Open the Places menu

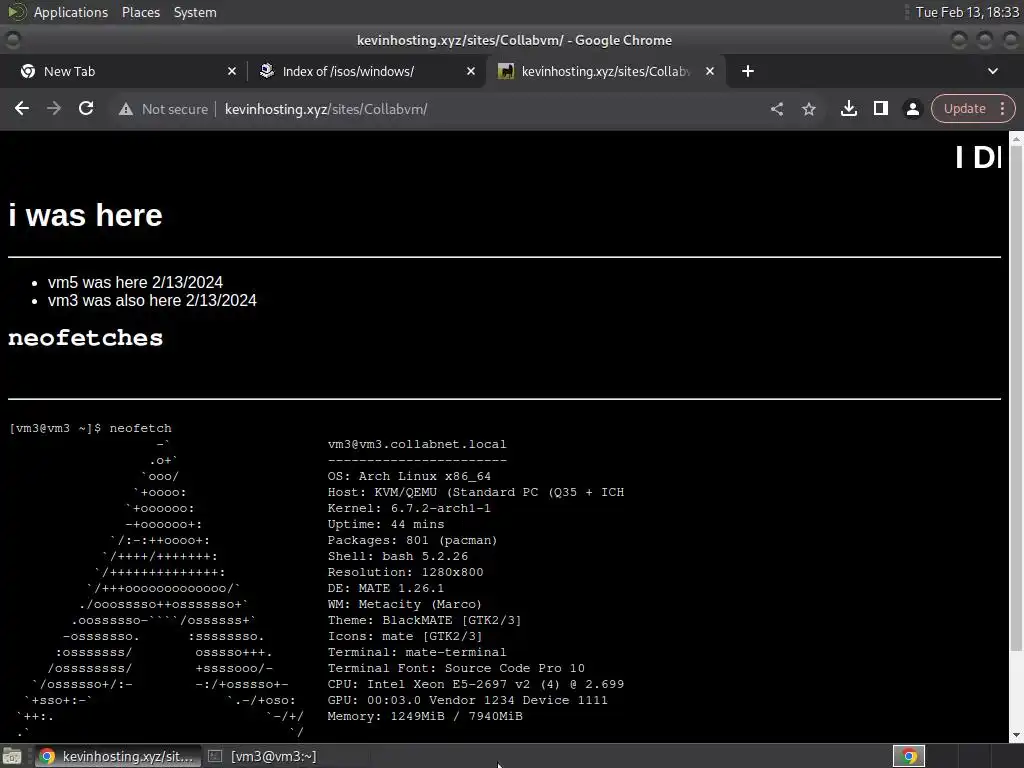pos(140,12)
